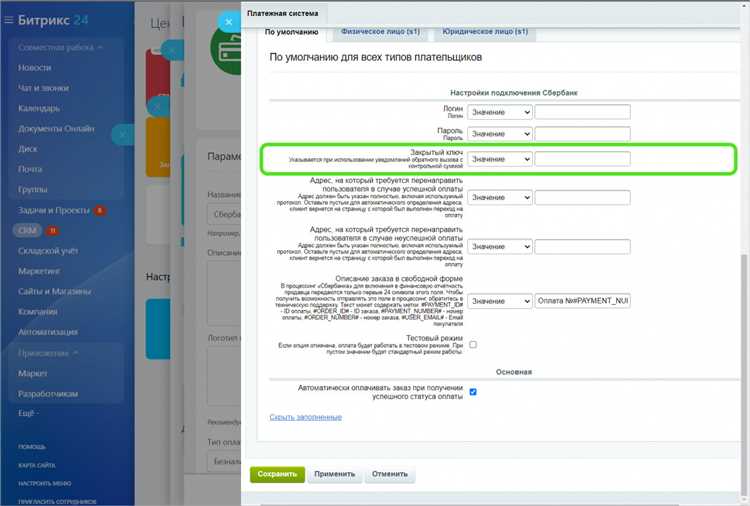
Task: Open Группы in the left sidebar
Action: (x=33, y=190)
